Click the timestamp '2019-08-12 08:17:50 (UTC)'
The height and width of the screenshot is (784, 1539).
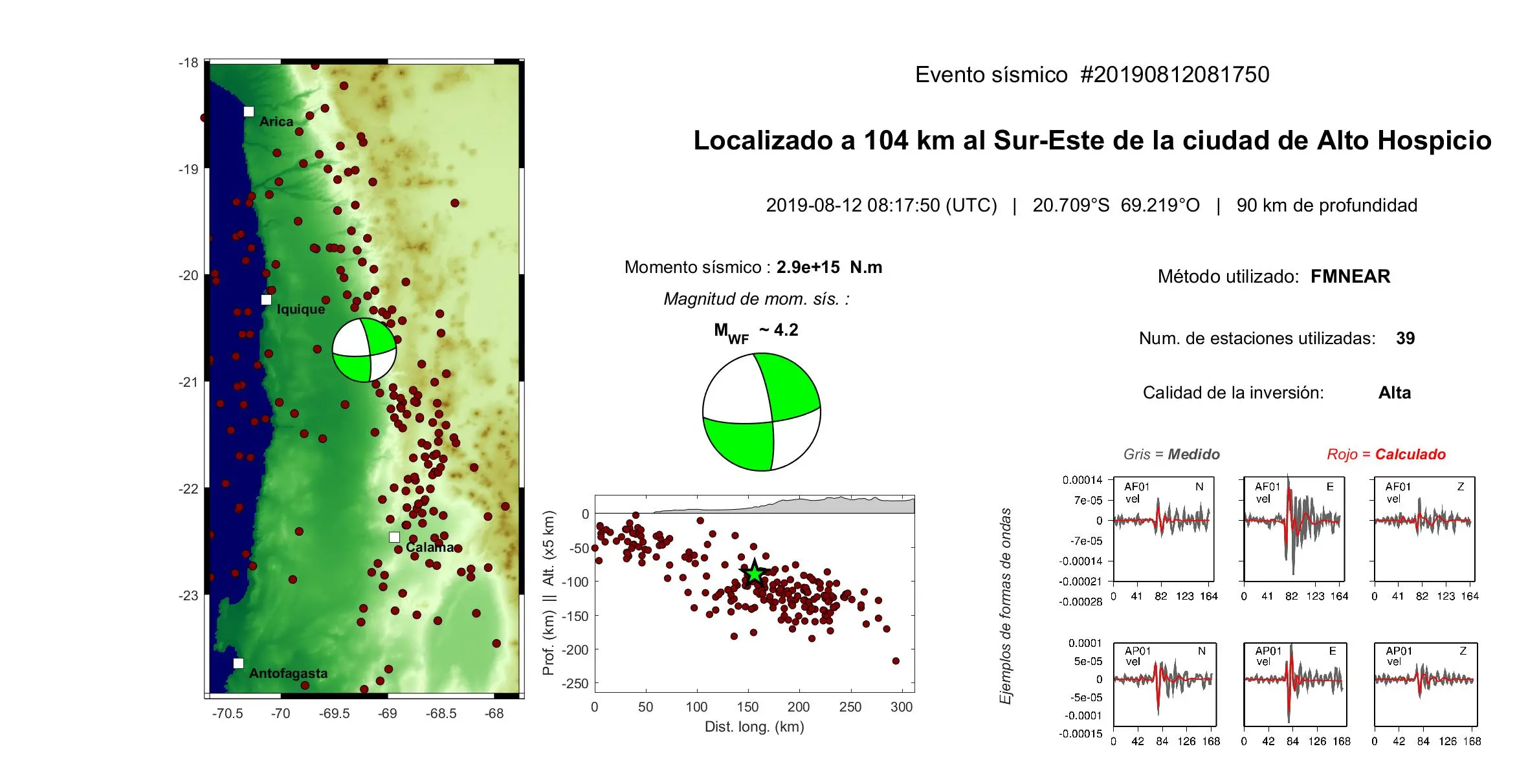click(881, 205)
